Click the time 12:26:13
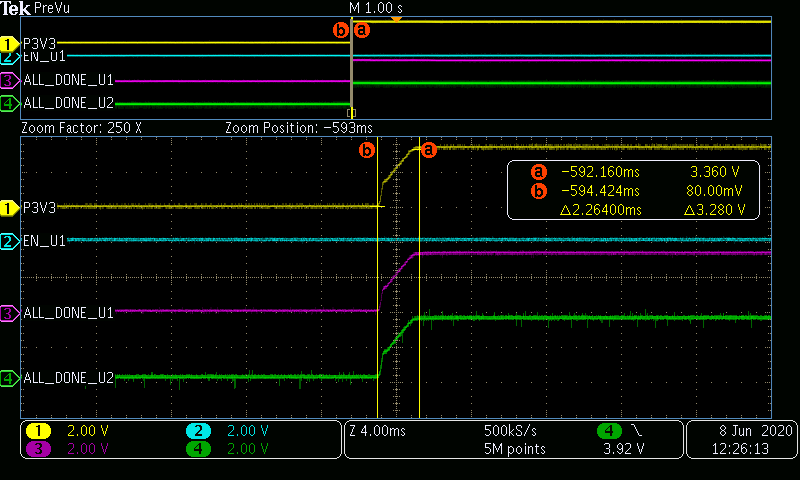 [x=740, y=449]
